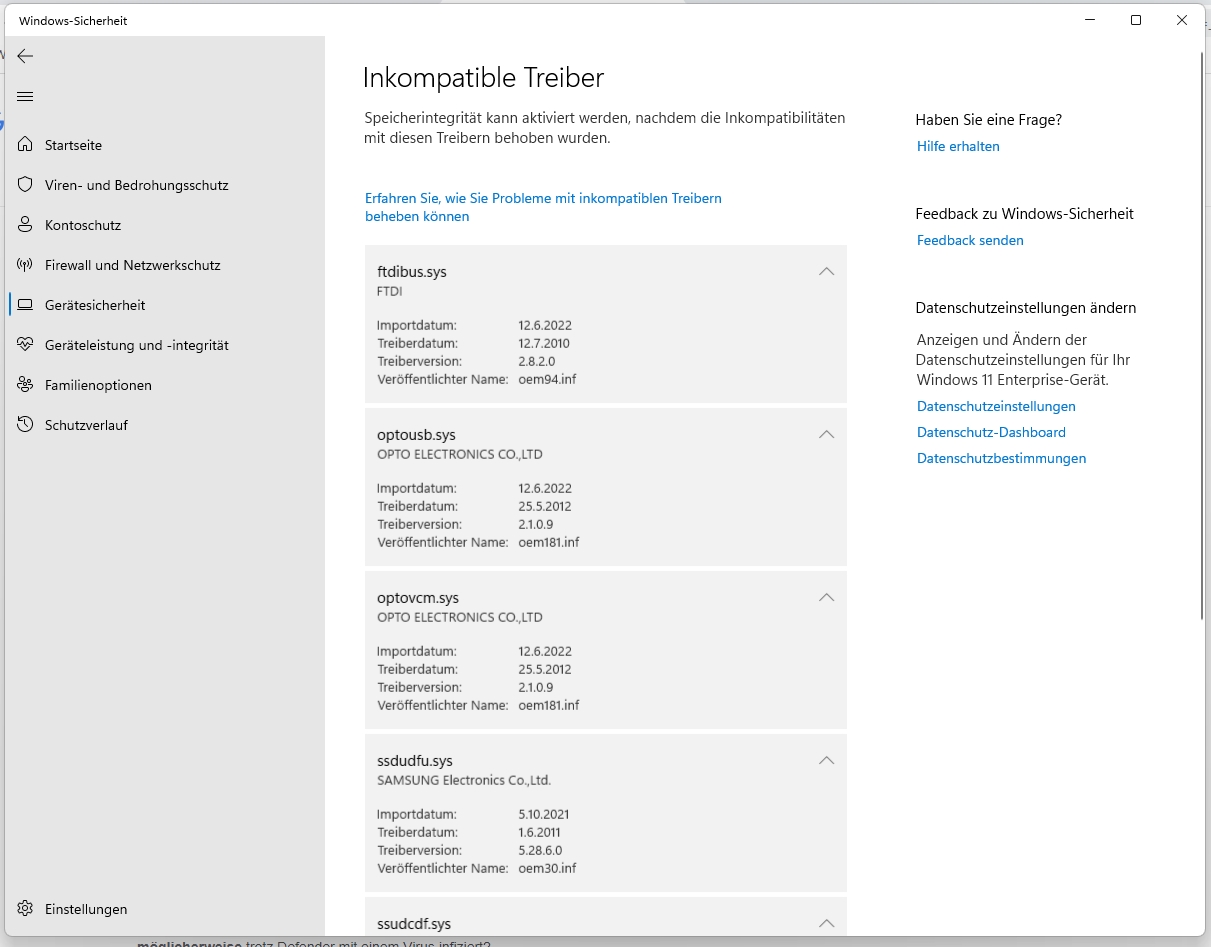
Task: Click SAMSUNG Electronics Co.,Ltd. vendor text
Action: pos(464,780)
